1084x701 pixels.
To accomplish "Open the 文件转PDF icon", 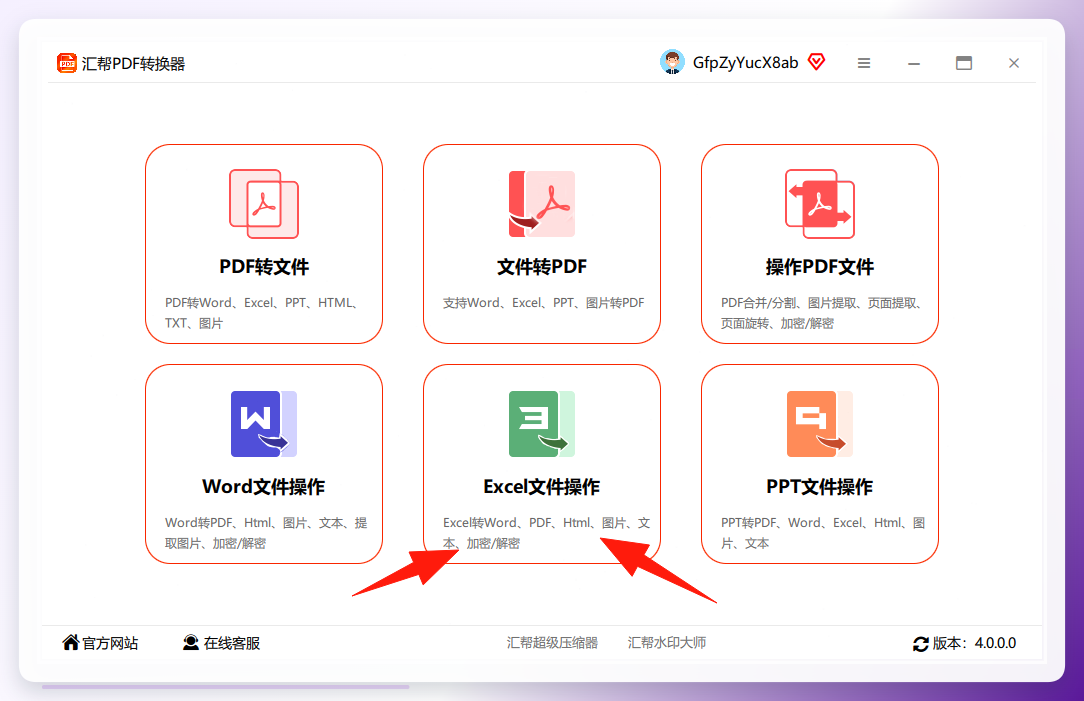I will (542, 204).
